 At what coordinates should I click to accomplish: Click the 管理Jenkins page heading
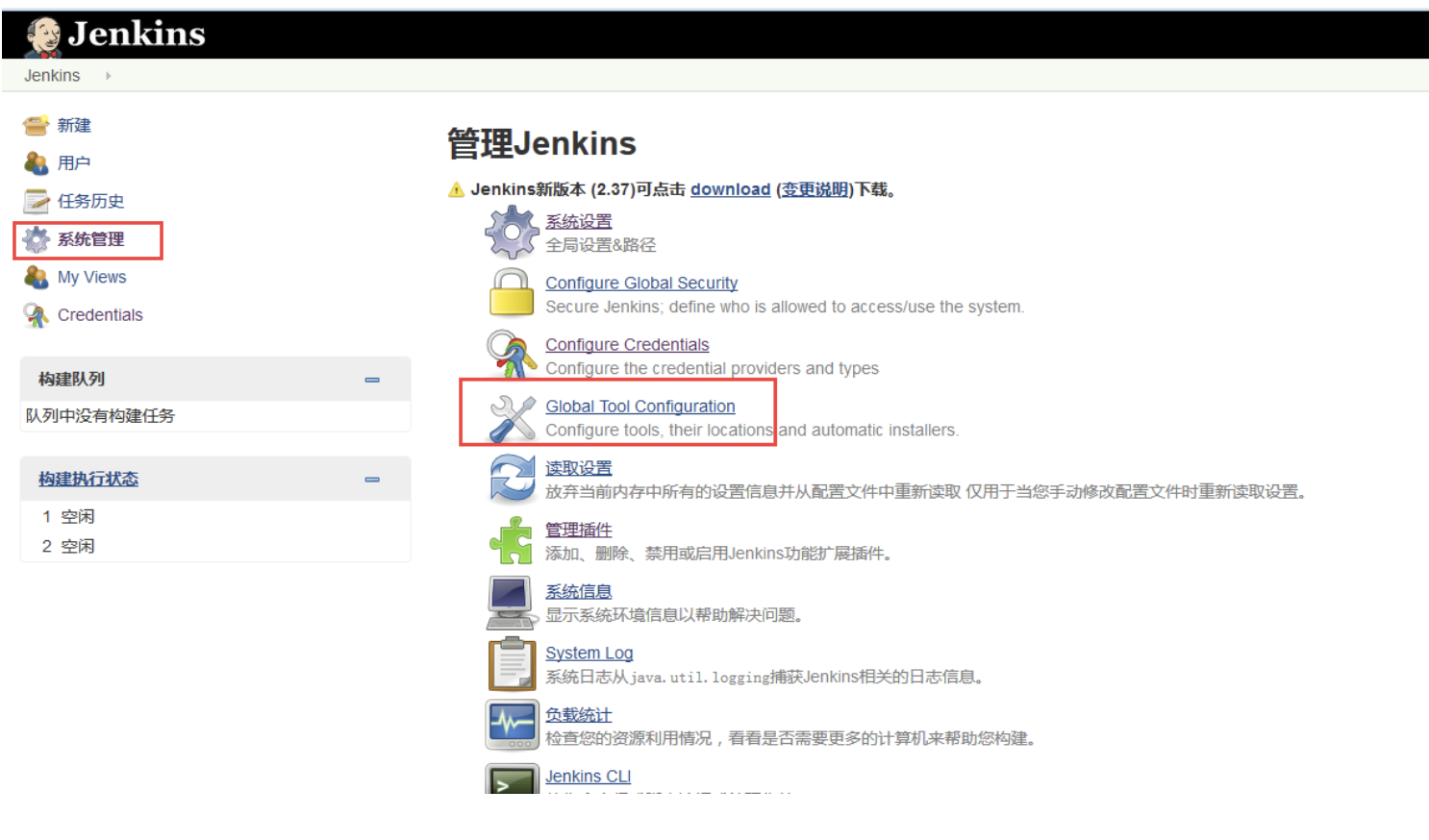point(541,143)
